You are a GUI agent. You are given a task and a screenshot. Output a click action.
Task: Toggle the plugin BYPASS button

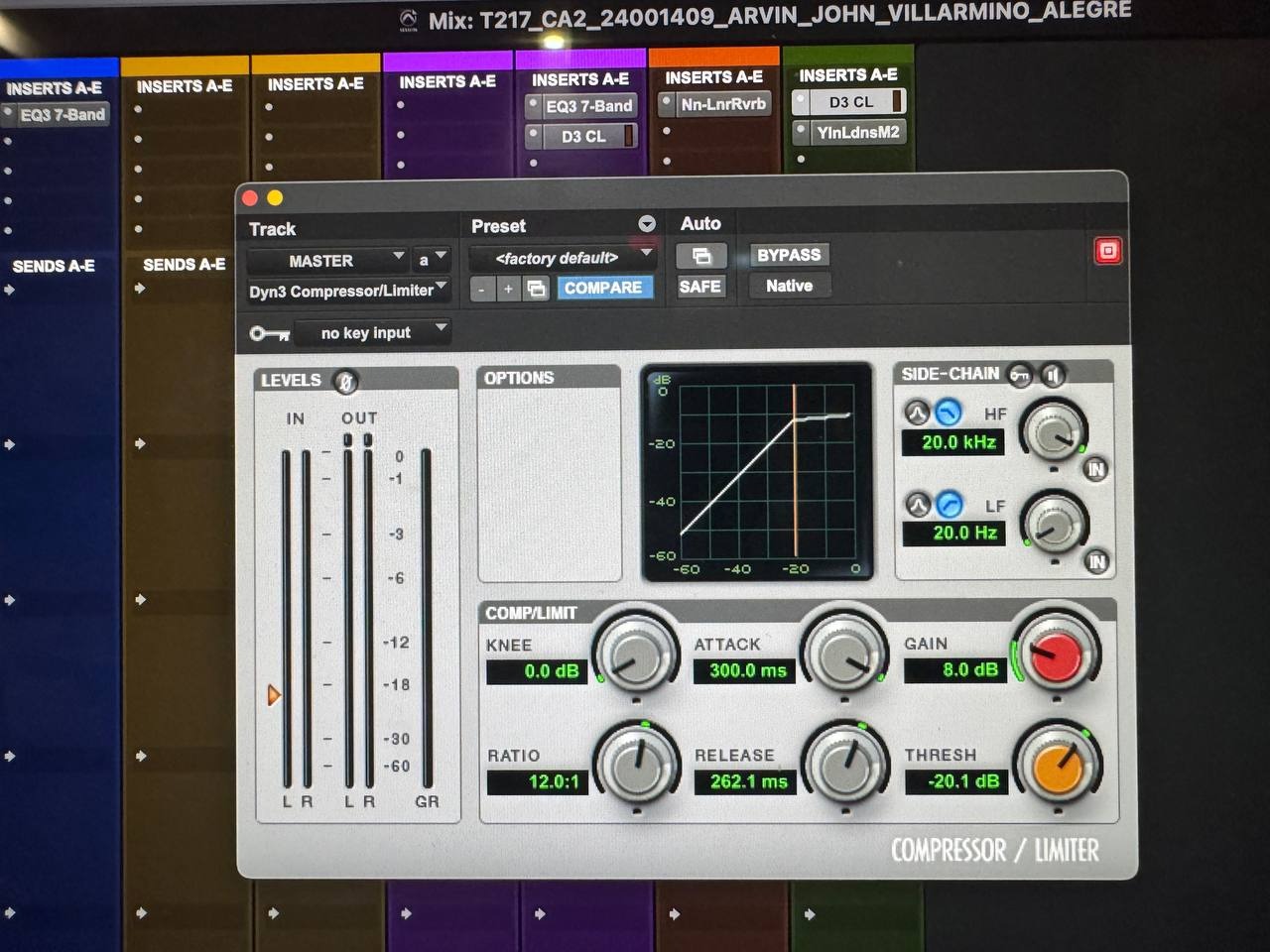pyautogui.click(x=789, y=255)
